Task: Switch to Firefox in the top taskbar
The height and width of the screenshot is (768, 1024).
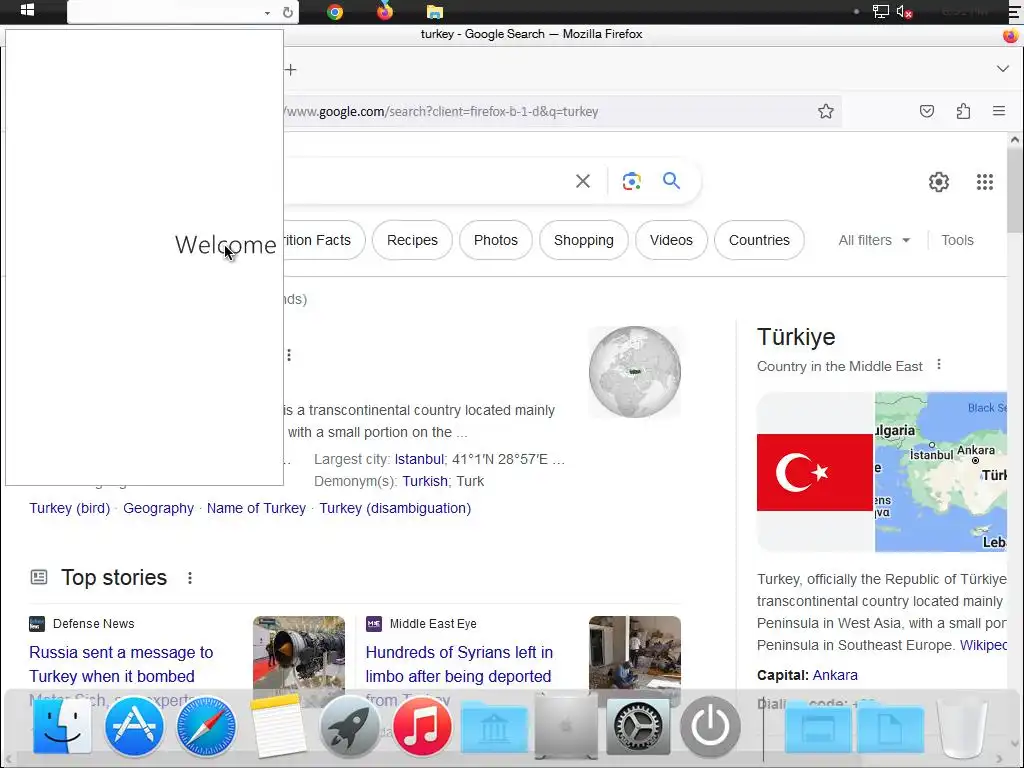Action: click(385, 11)
